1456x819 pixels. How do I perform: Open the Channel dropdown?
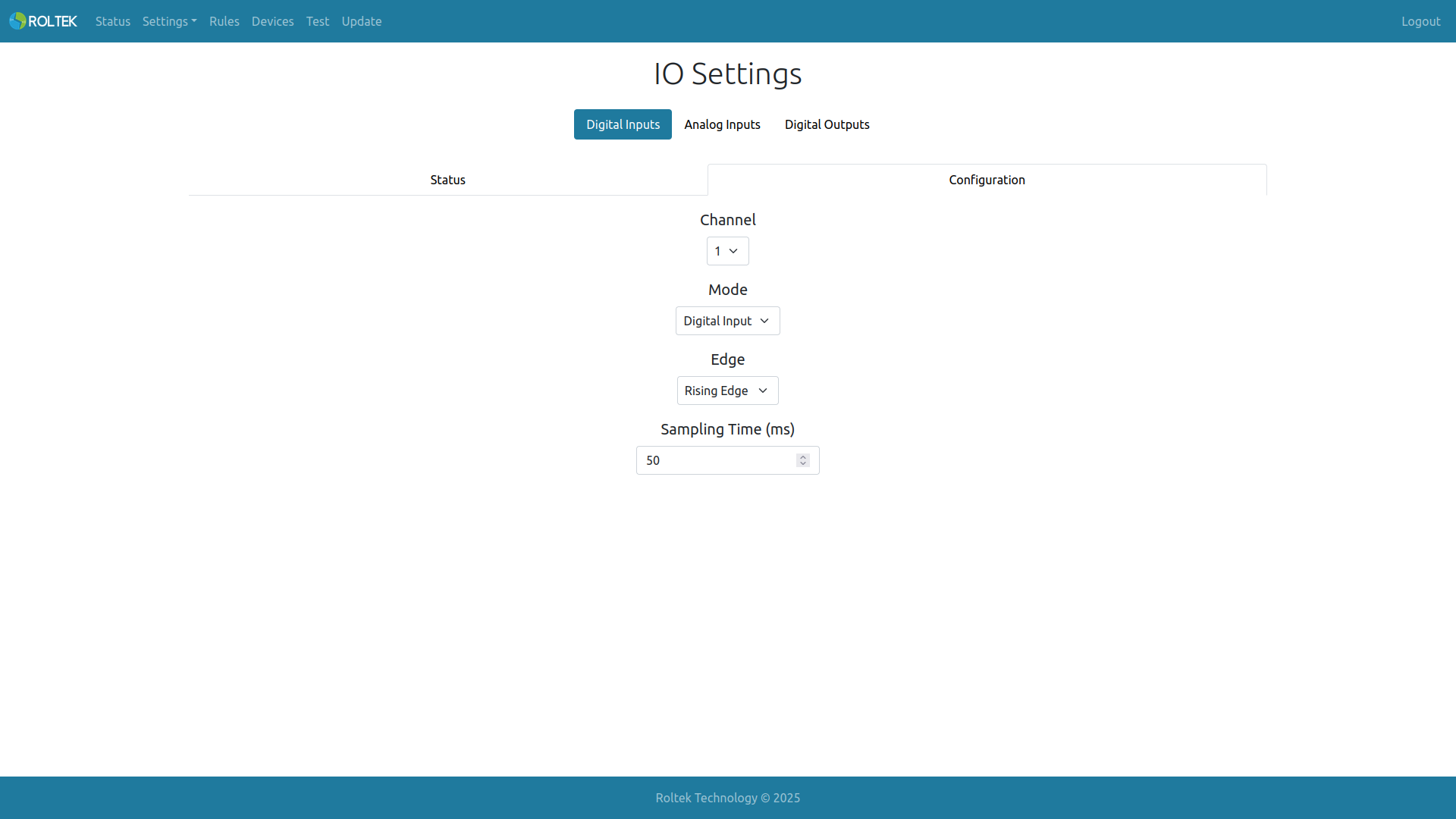pyautogui.click(x=728, y=251)
